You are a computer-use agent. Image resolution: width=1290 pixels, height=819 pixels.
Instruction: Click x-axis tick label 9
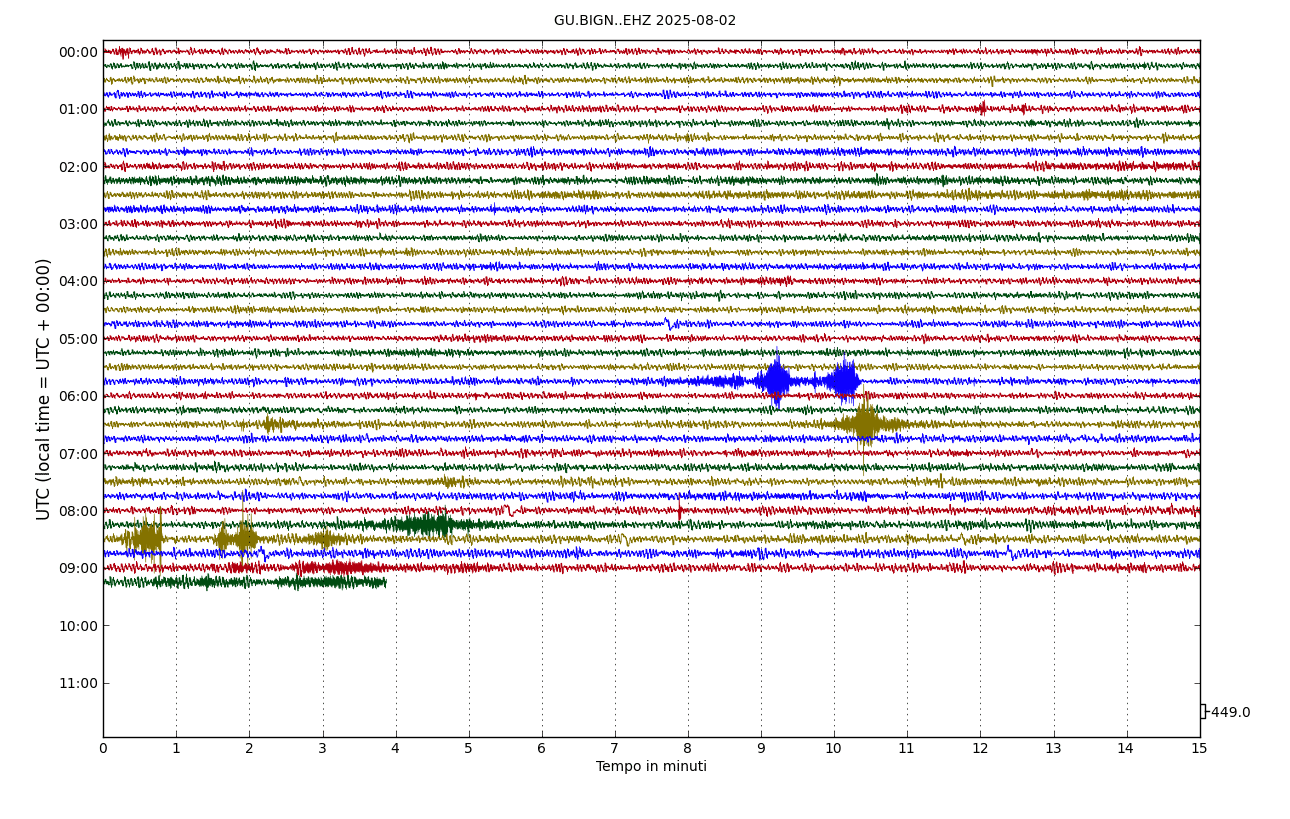pos(761,749)
